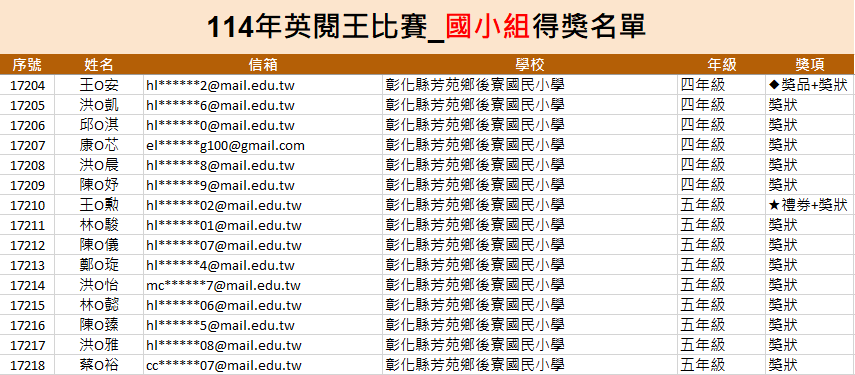Select the 序號 column header
Screen dimensions: 855x375
point(27,65)
